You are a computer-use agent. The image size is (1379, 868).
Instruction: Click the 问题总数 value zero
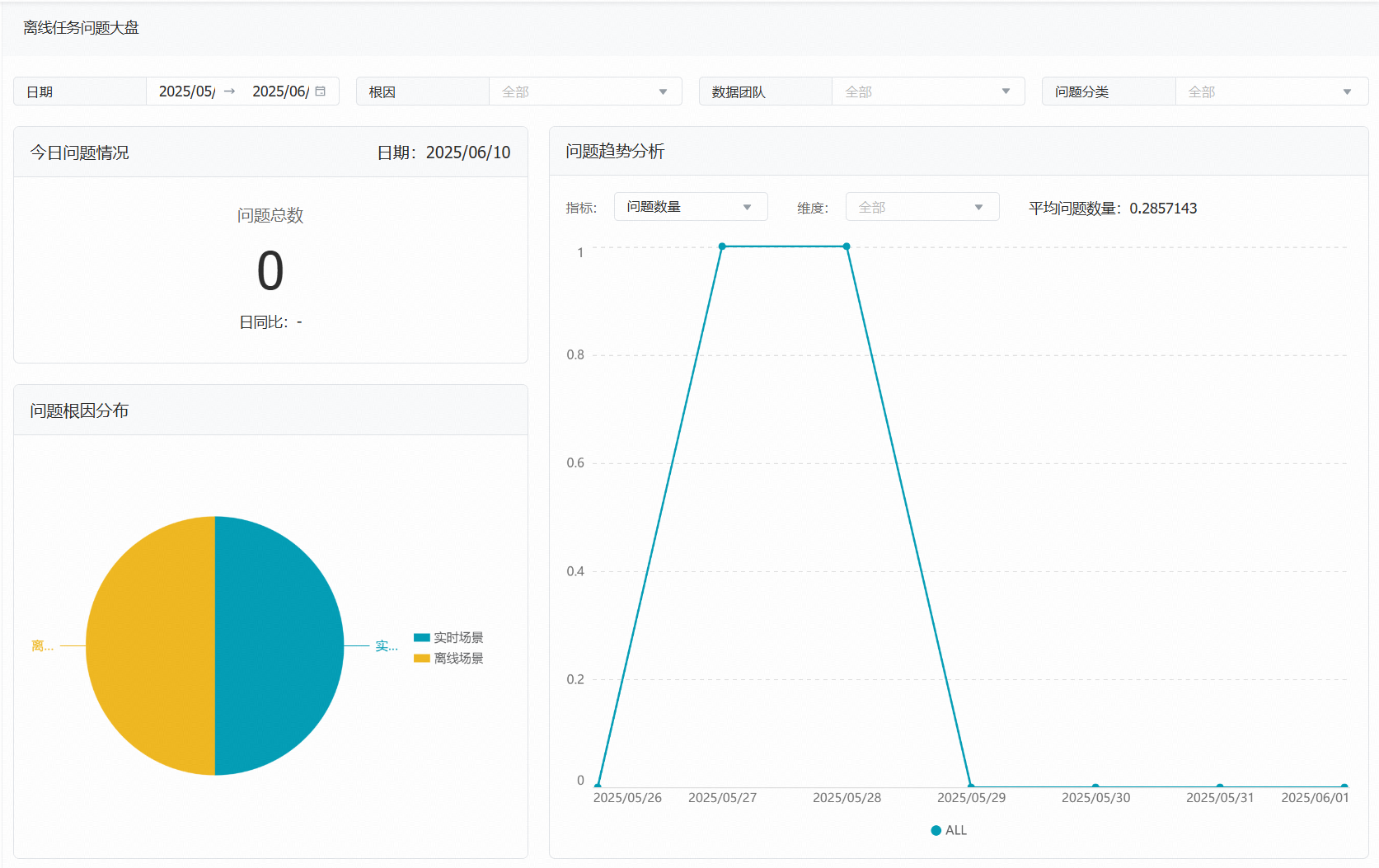click(270, 271)
